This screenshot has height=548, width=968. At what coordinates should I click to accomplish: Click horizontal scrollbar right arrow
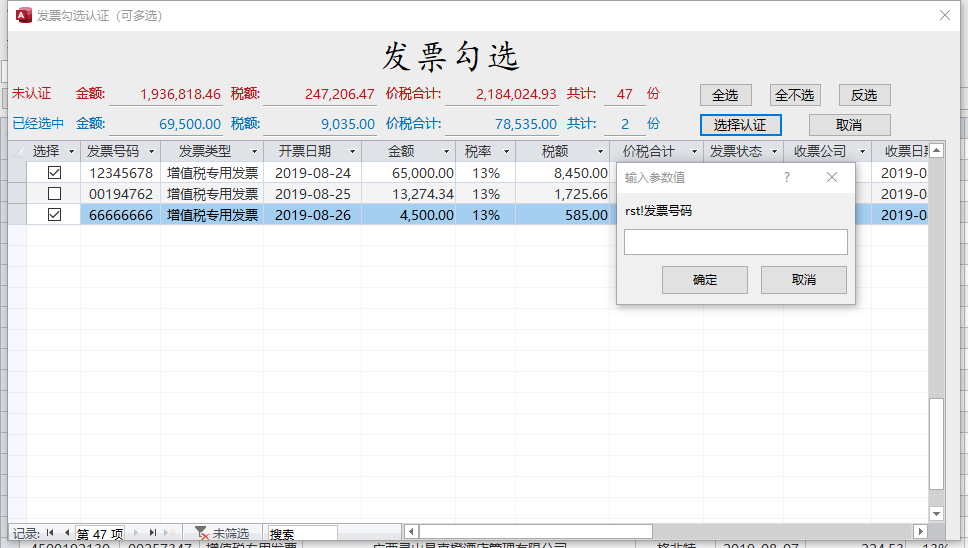click(x=920, y=531)
